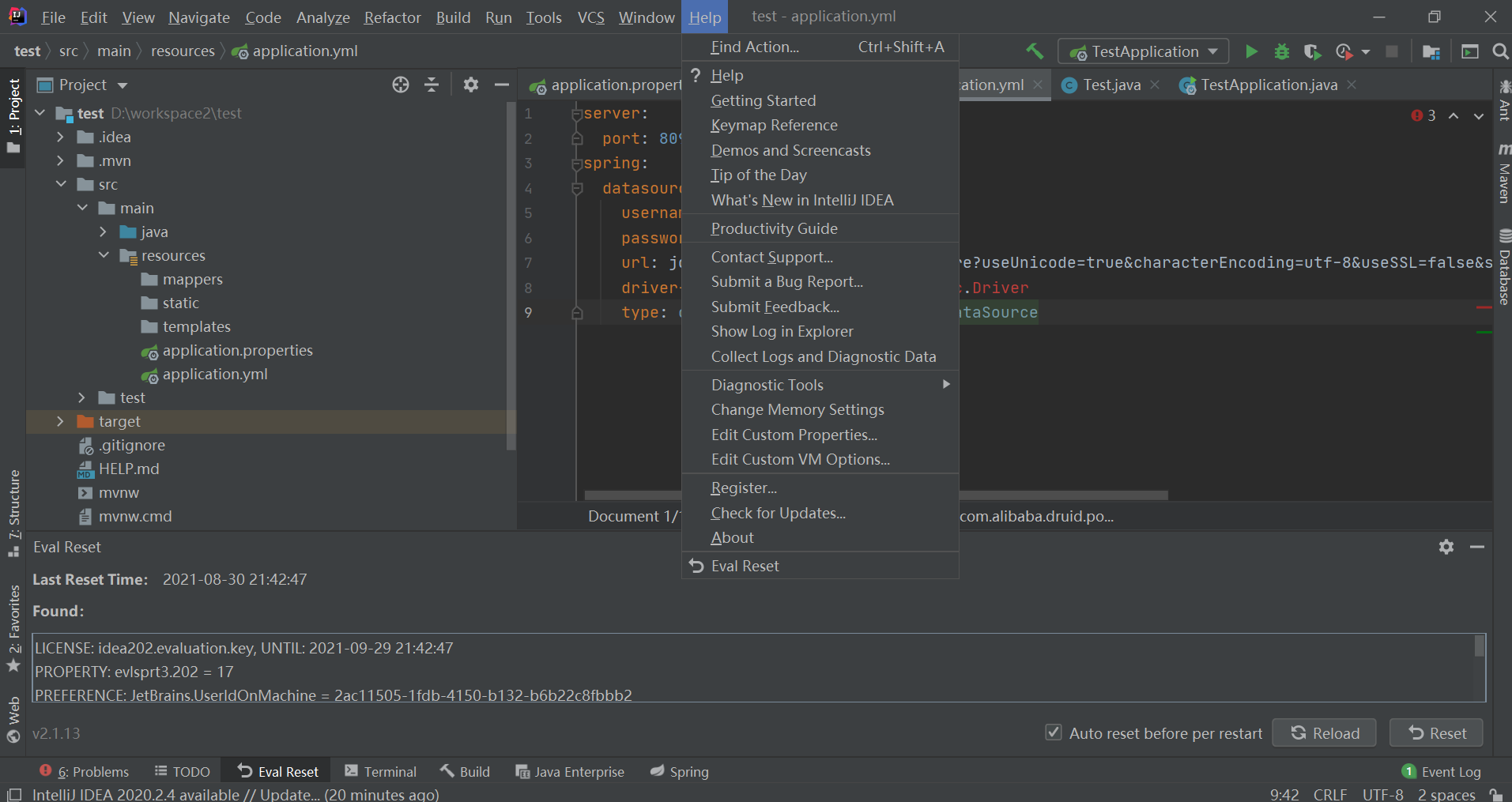
Task: Open the Terminal tool window
Action: pyautogui.click(x=380, y=772)
